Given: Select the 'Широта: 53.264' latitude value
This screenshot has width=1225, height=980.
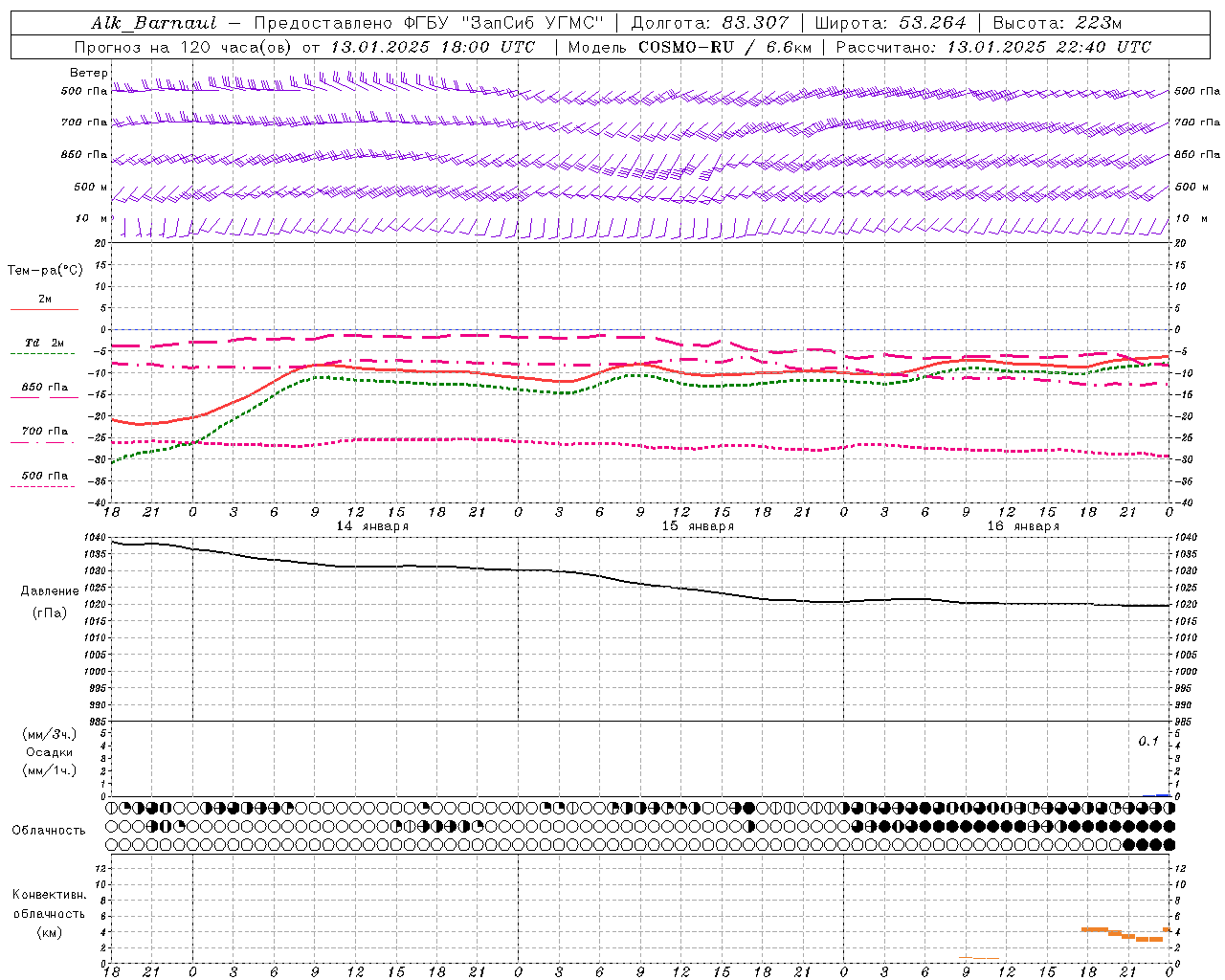Looking at the screenshot, I should 890,23.
